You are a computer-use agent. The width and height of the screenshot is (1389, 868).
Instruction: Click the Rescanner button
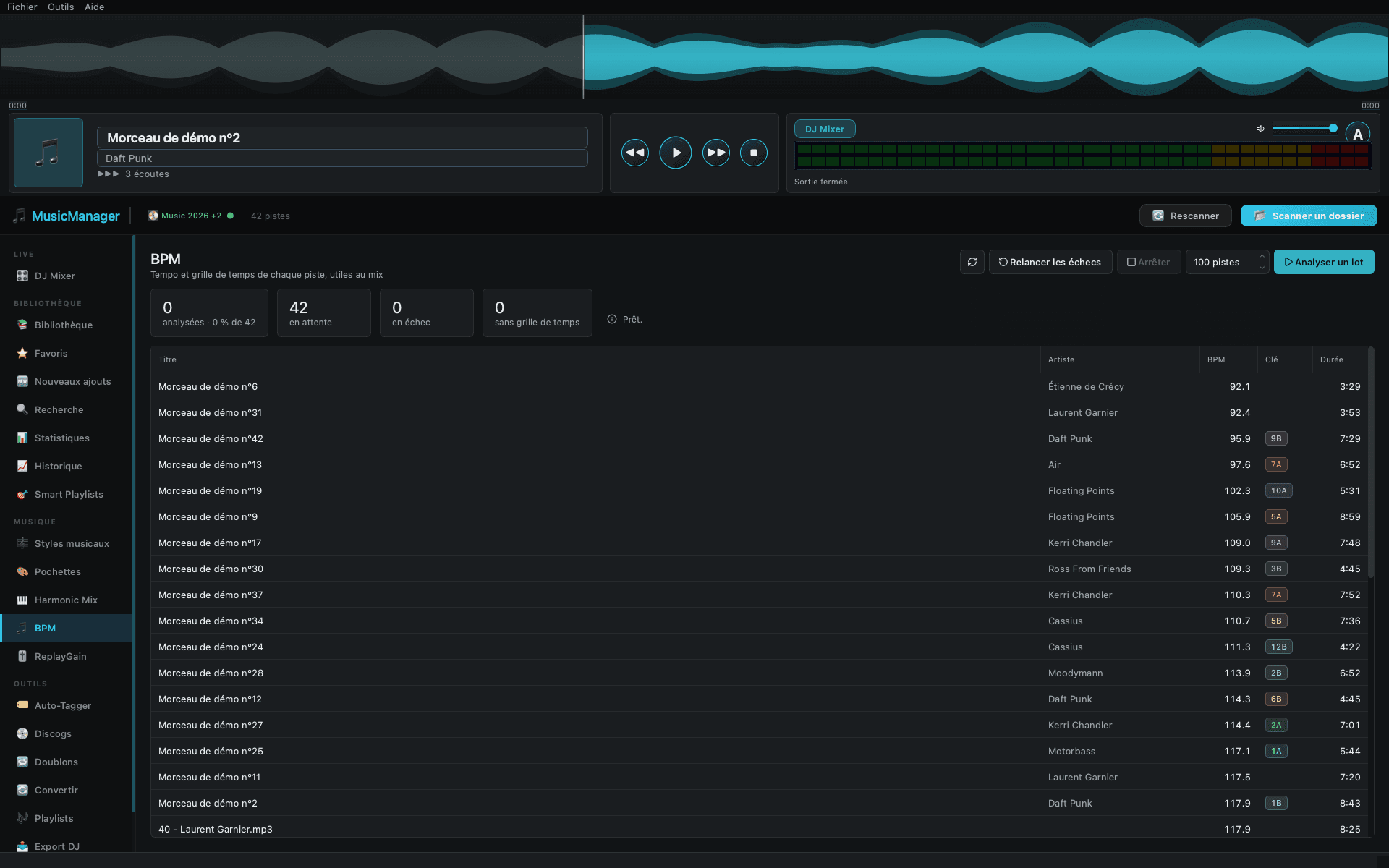point(1186,216)
